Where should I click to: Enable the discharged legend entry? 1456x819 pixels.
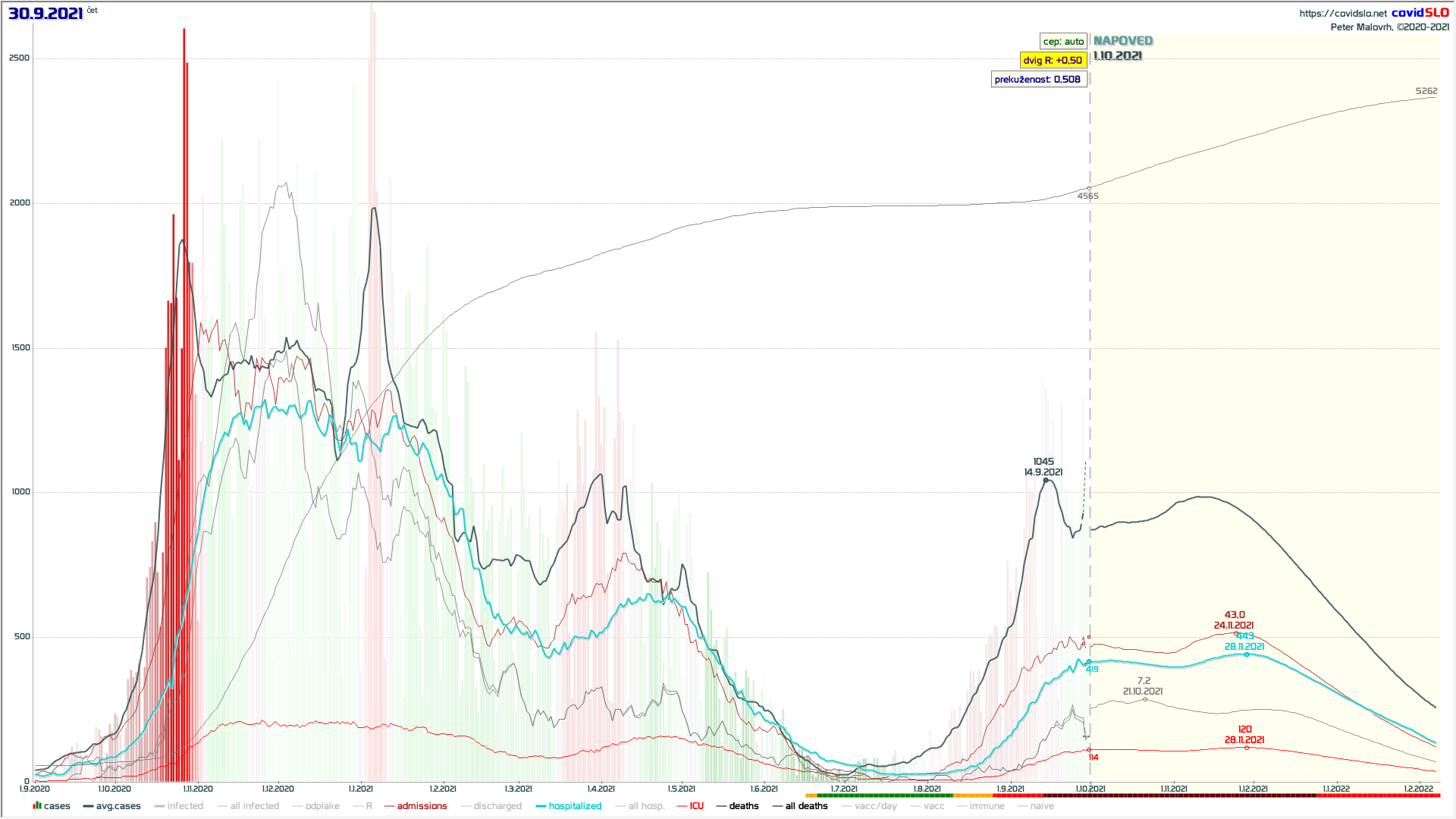coord(491,806)
